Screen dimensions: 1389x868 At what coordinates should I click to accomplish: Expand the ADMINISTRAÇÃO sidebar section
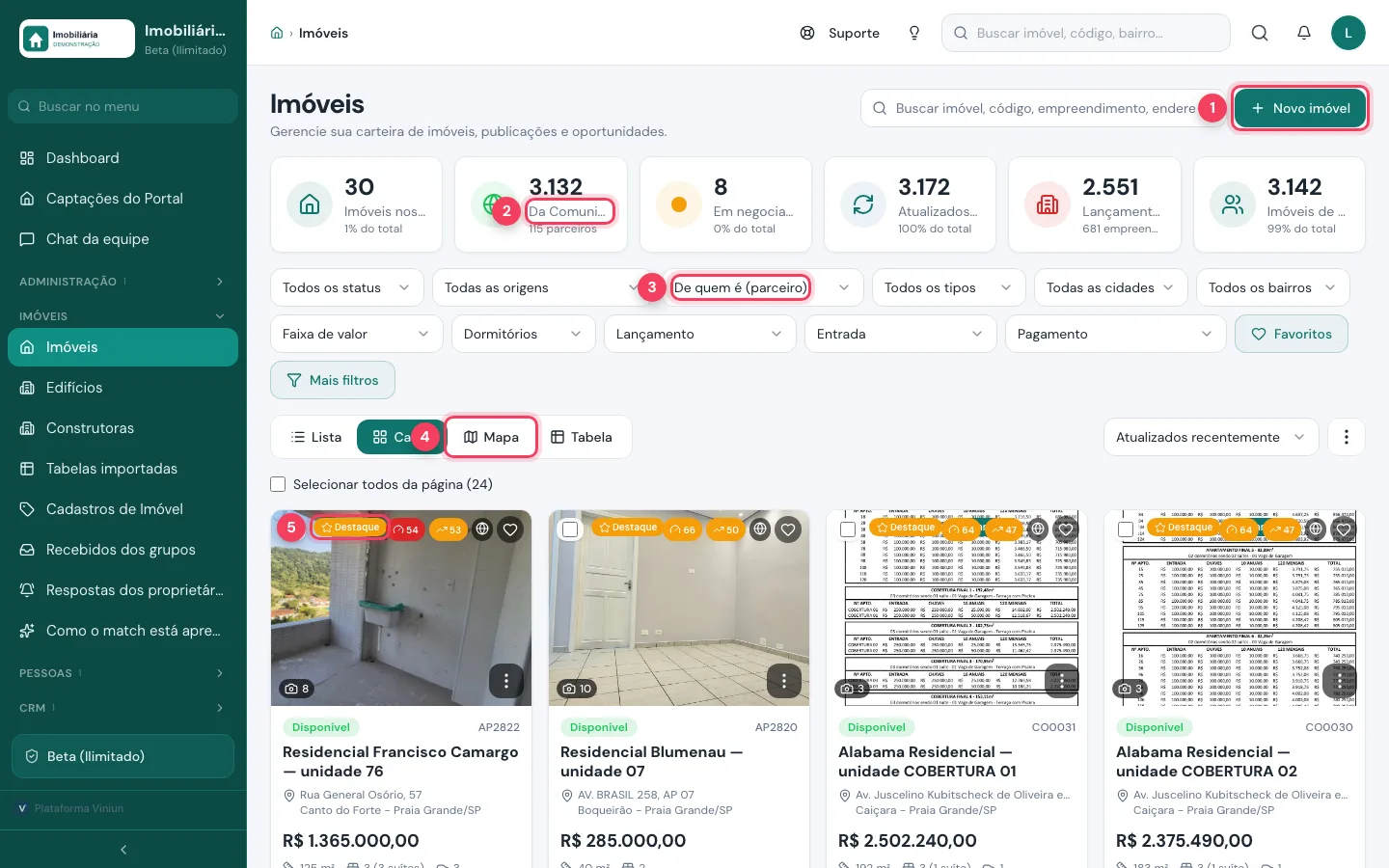tap(123, 282)
